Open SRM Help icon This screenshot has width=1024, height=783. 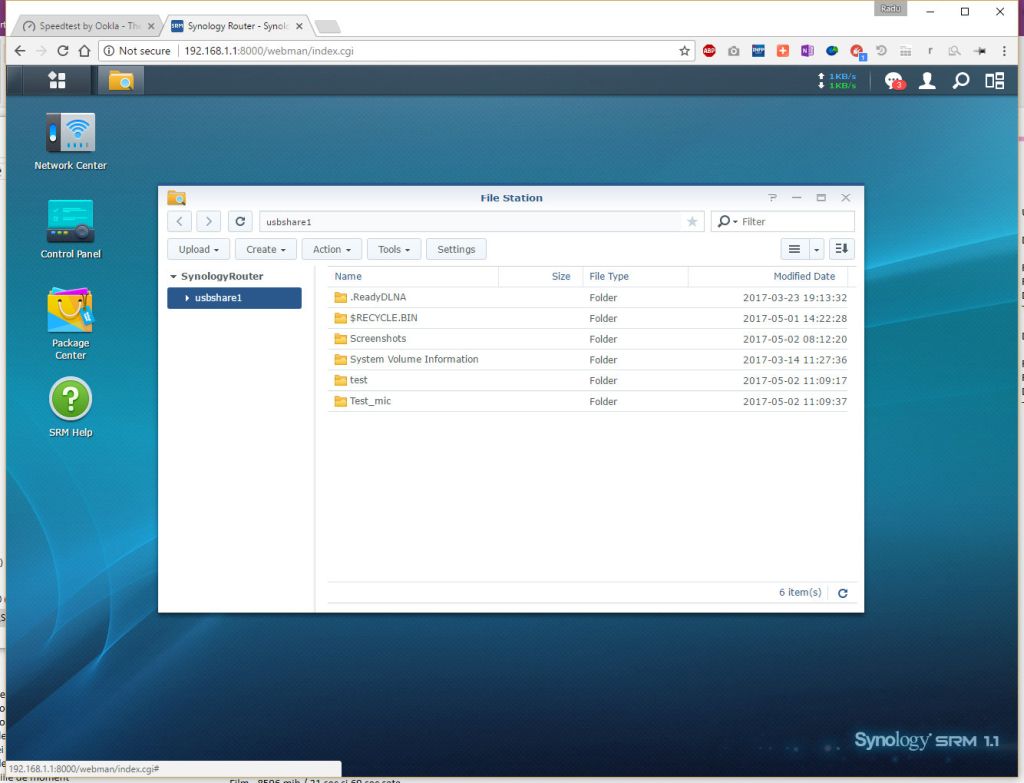click(70, 399)
